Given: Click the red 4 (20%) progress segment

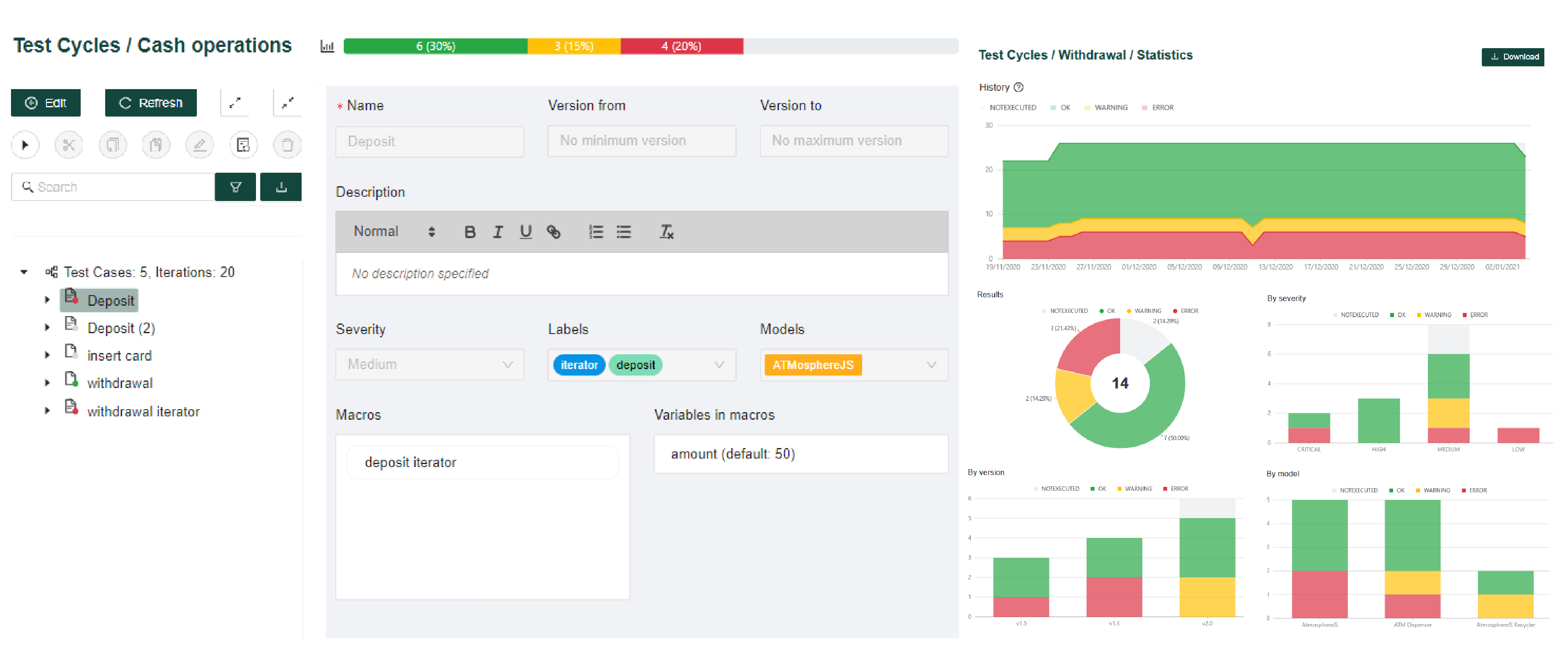Looking at the screenshot, I should click(682, 46).
